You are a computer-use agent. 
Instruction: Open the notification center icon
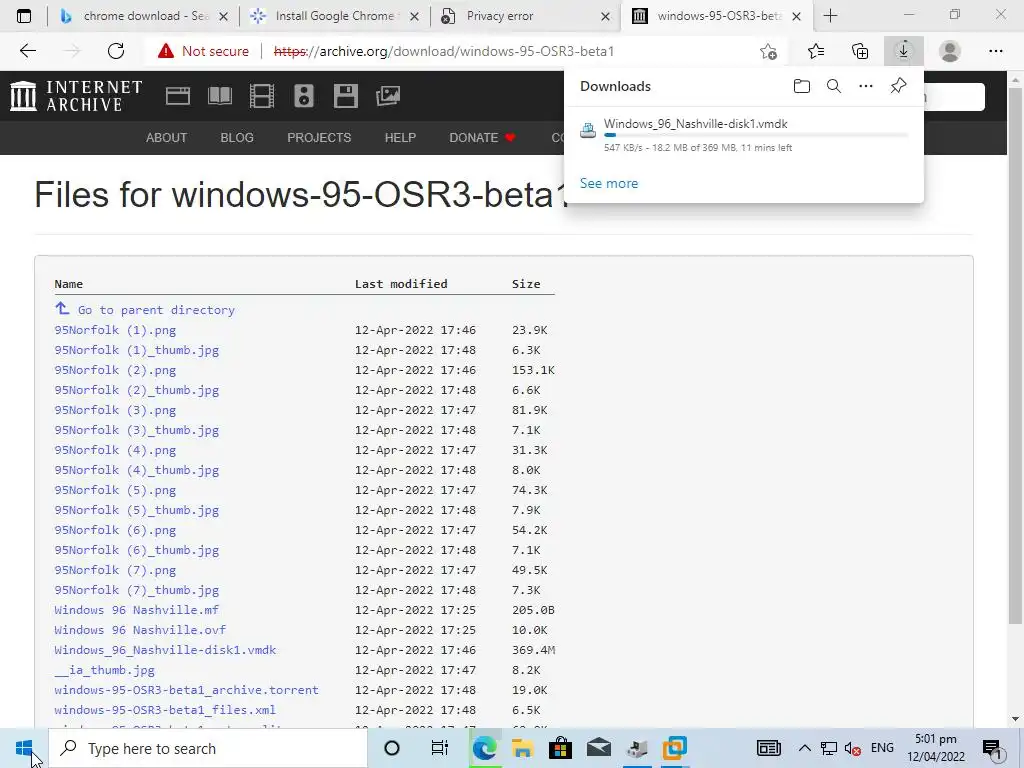(x=993, y=748)
